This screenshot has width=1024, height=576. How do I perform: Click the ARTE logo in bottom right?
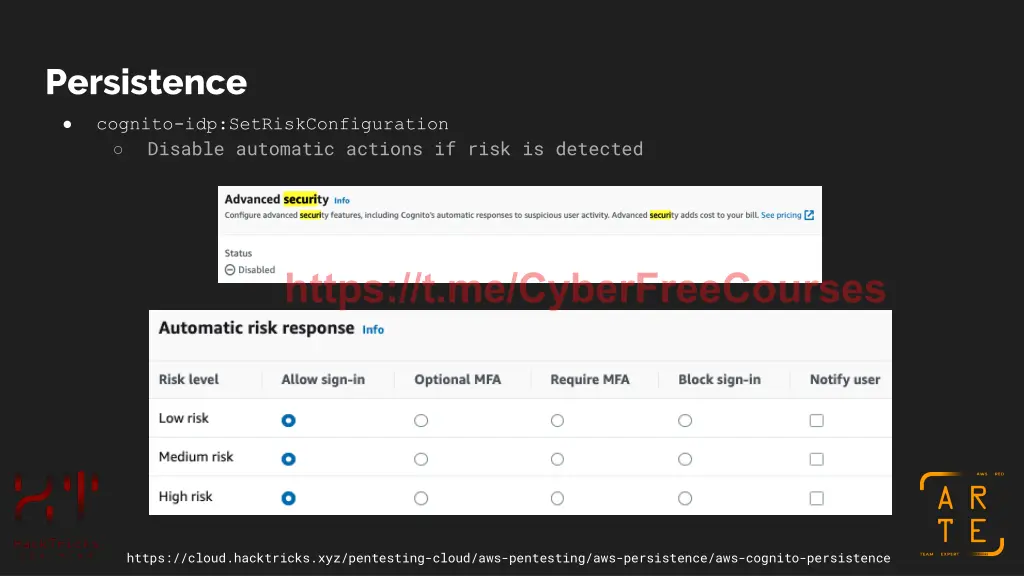click(x=962, y=514)
